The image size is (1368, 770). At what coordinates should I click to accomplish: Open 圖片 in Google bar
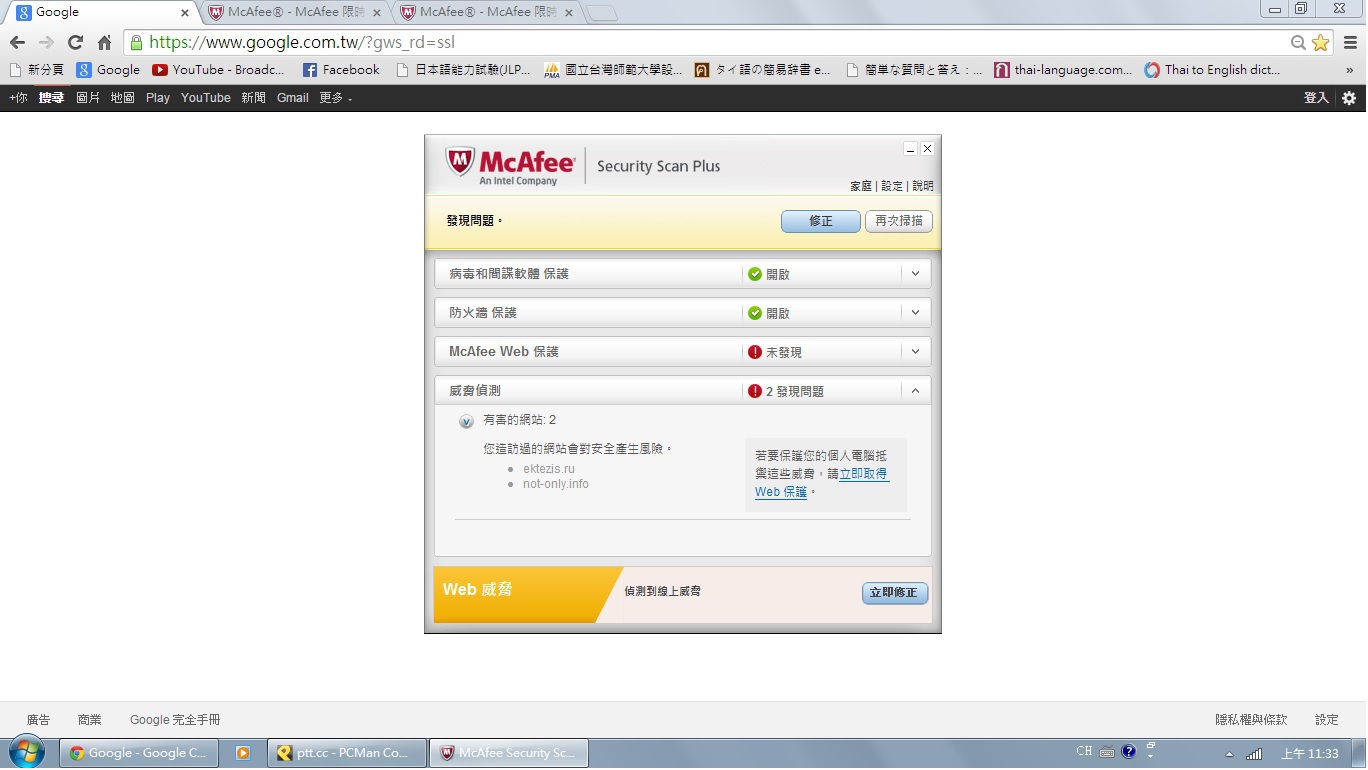pyautogui.click(x=88, y=98)
